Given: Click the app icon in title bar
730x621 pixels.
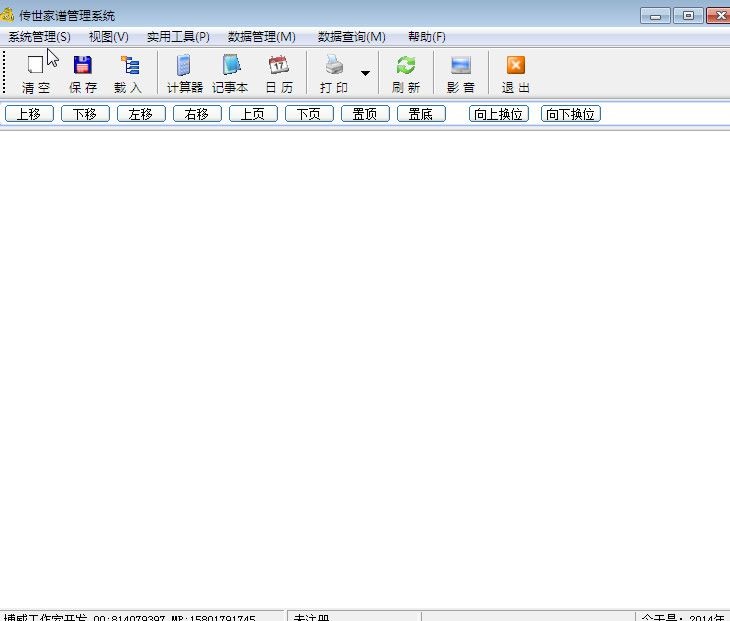Looking at the screenshot, I should tap(7, 15).
